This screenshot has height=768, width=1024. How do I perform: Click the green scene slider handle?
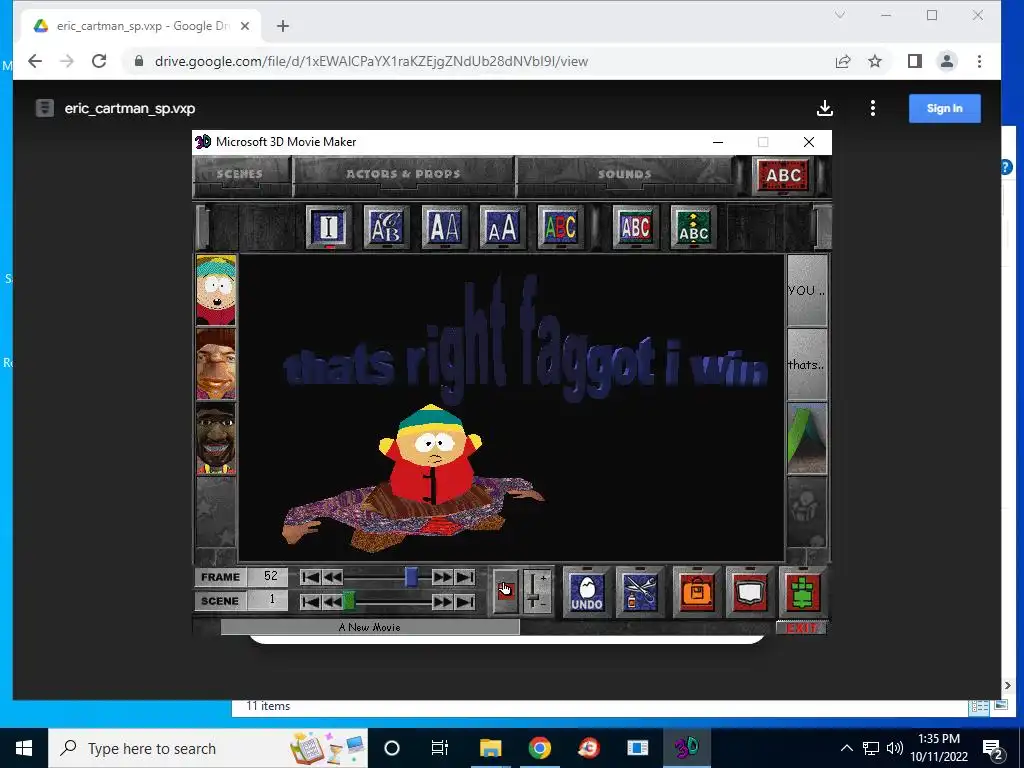tap(349, 601)
